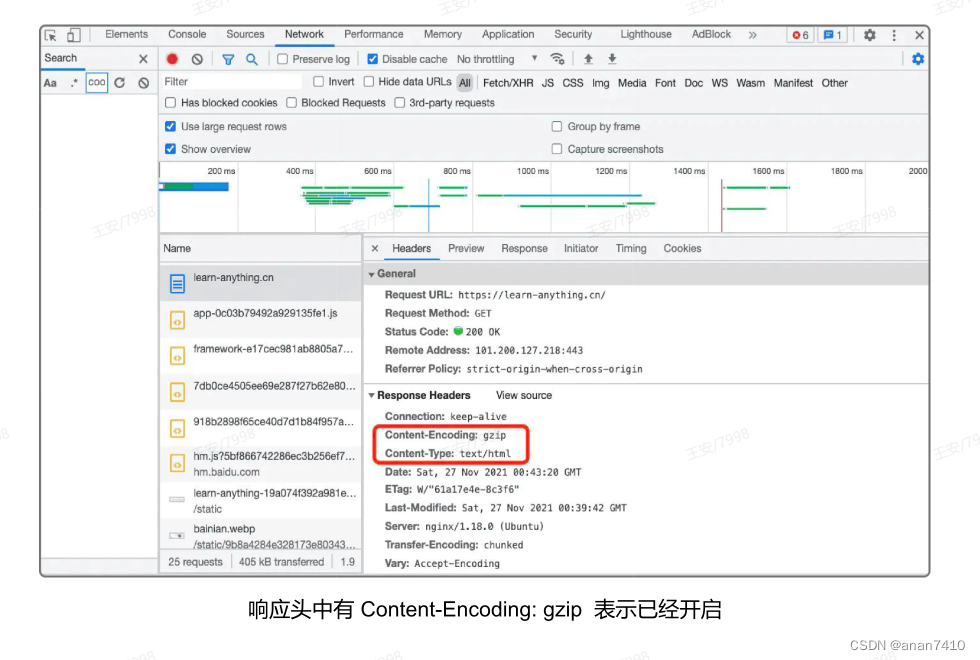This screenshot has height=660, width=980.
Task: Enable Blocked Requests checkbox
Action: [291, 102]
